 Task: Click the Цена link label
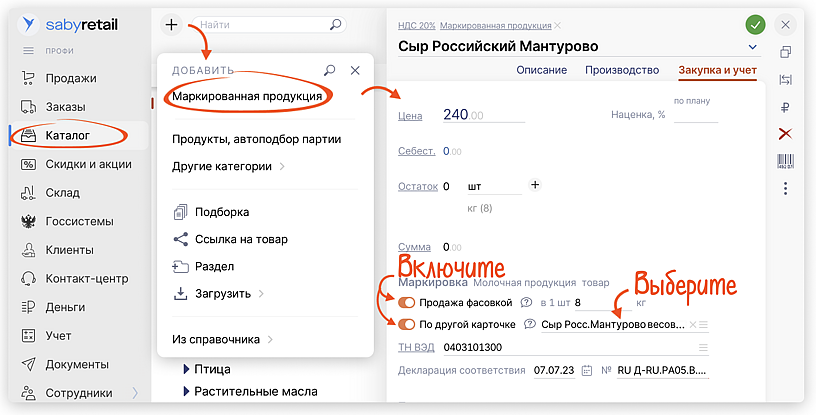click(410, 115)
